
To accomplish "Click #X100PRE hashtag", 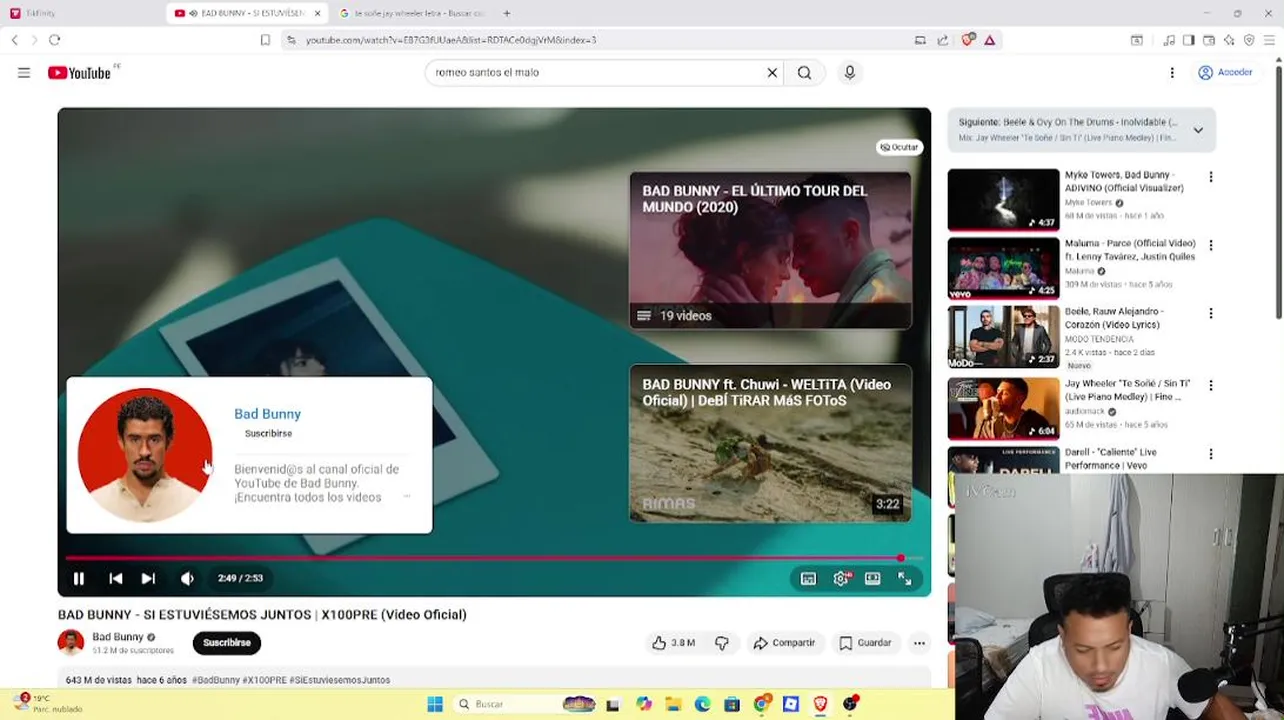I will [264, 680].
